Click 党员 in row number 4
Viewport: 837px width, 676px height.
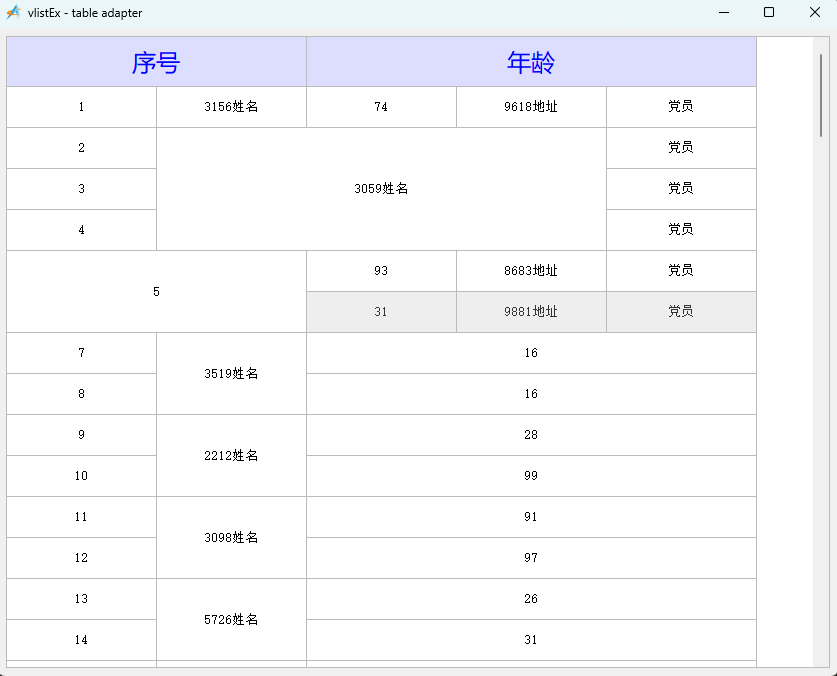point(681,230)
